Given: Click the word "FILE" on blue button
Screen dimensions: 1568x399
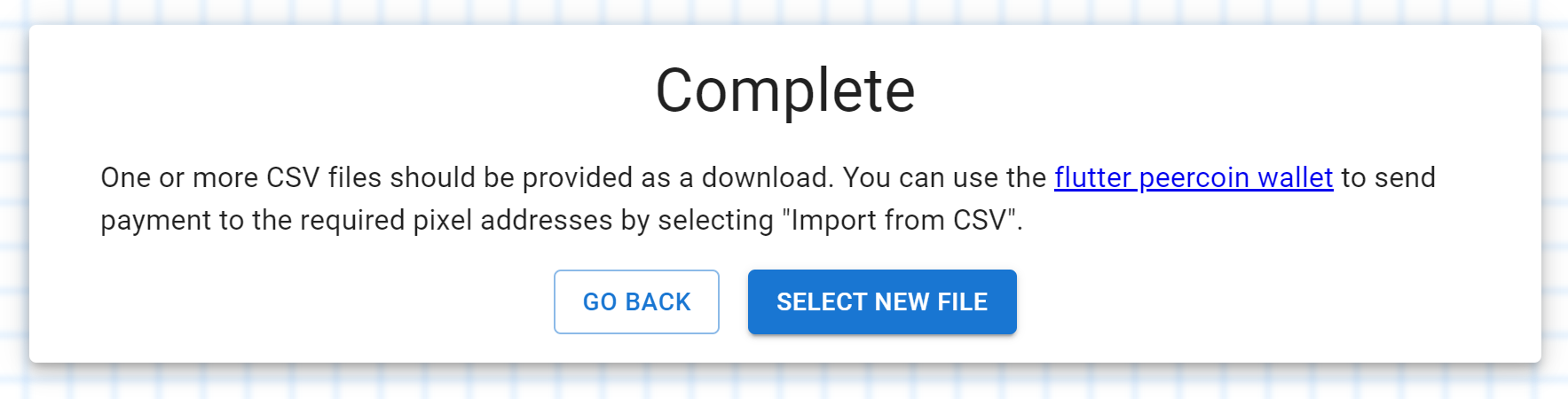Looking at the screenshot, I should tap(963, 302).
